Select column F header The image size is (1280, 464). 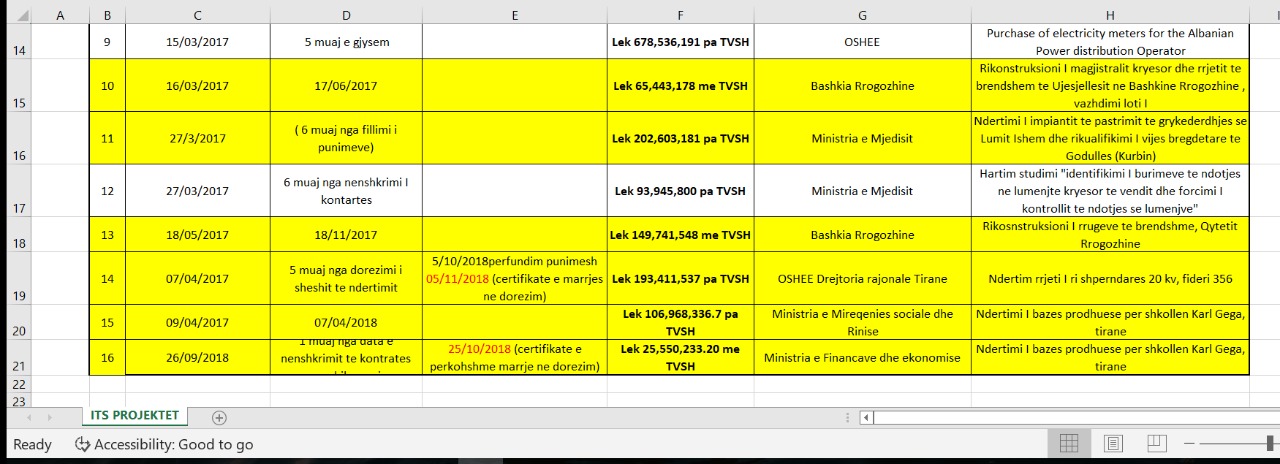[x=680, y=15]
